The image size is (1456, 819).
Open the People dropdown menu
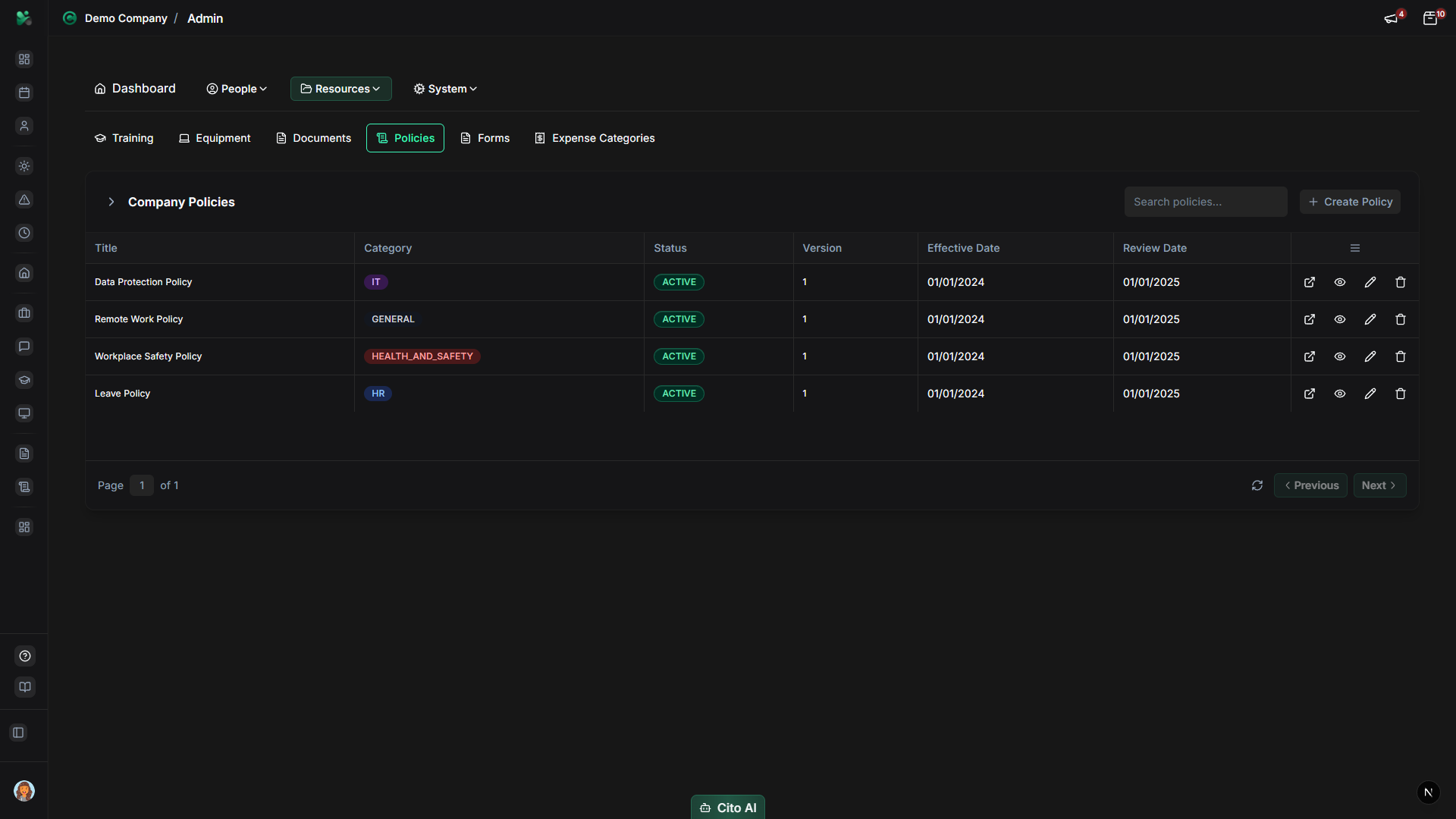(x=237, y=89)
